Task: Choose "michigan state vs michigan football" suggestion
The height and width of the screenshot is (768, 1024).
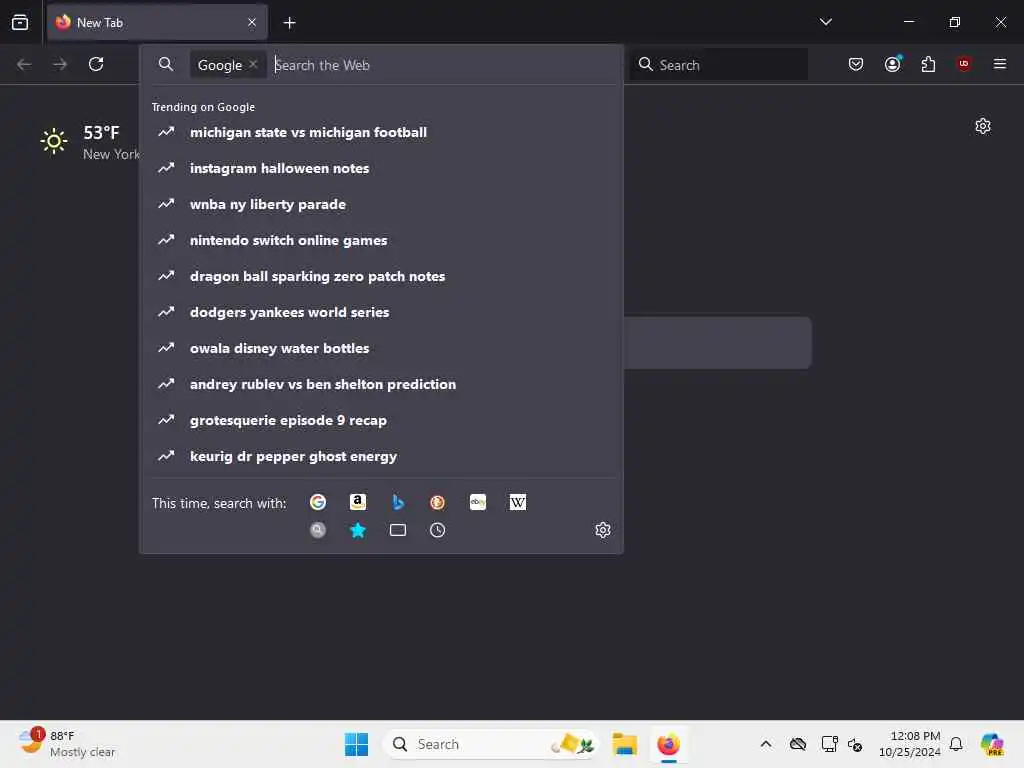Action: point(381,133)
